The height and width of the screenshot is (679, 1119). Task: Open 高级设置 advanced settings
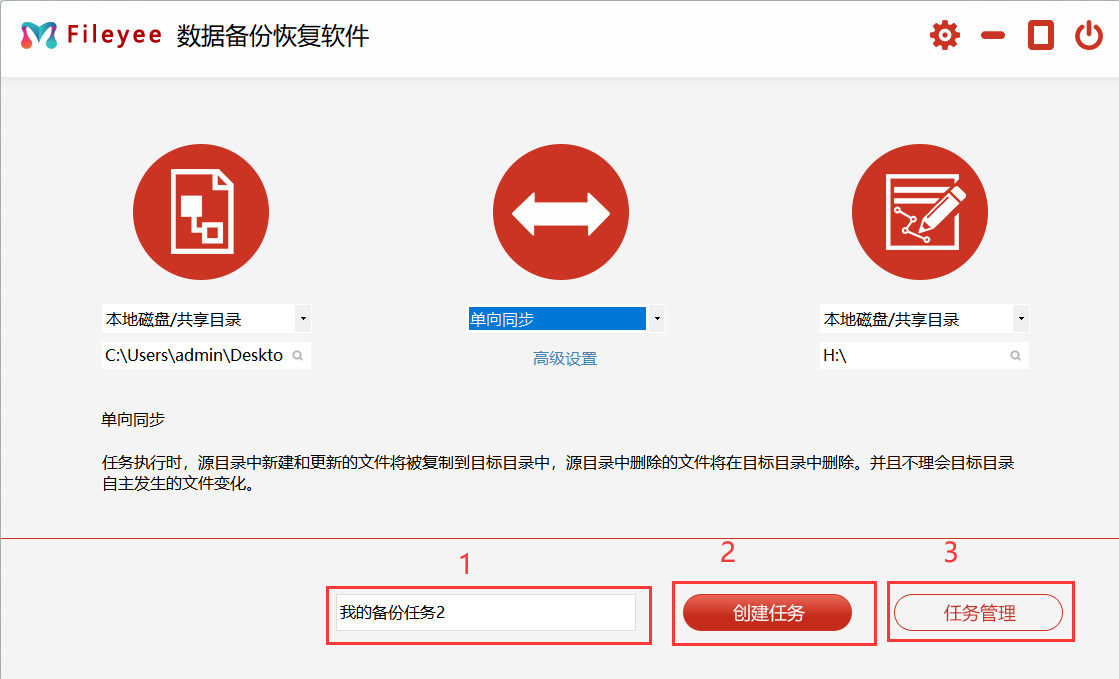point(563,358)
